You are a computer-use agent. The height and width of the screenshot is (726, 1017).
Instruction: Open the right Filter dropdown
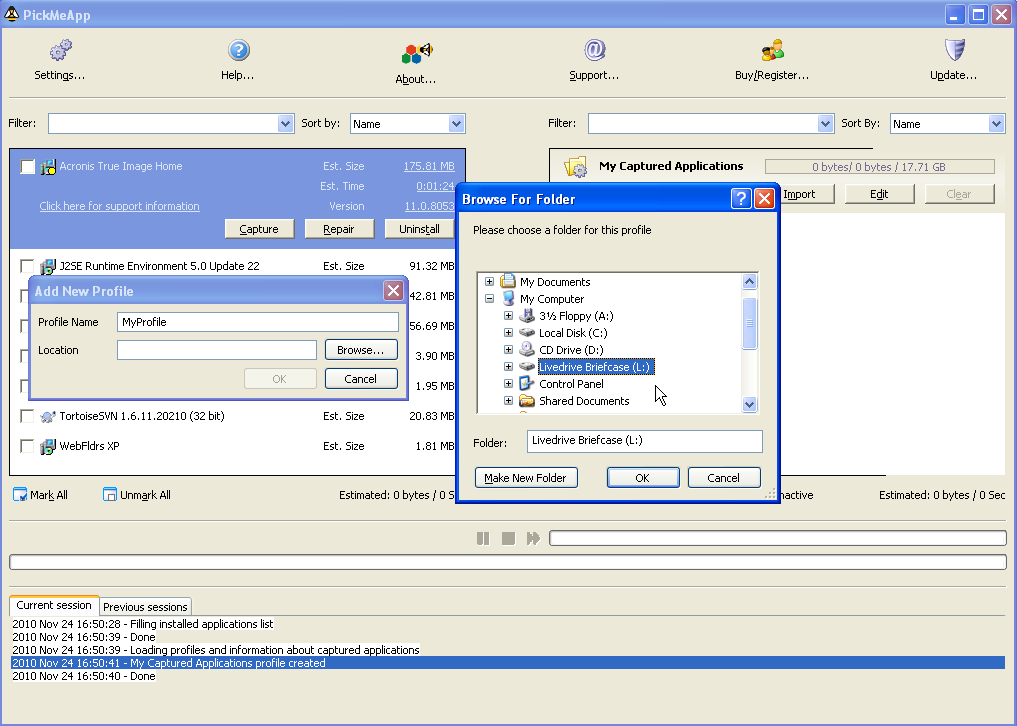pos(825,123)
